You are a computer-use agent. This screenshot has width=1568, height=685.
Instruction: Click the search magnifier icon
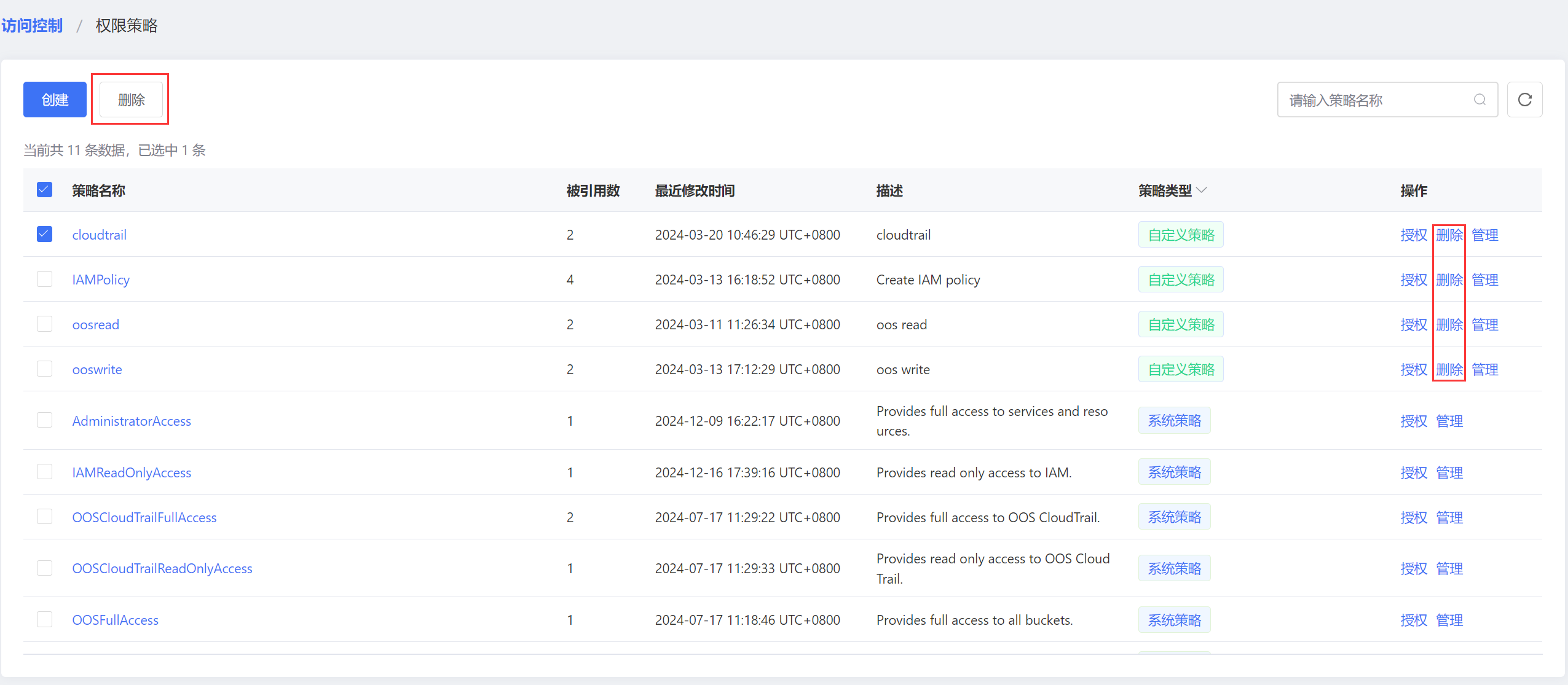(1479, 100)
